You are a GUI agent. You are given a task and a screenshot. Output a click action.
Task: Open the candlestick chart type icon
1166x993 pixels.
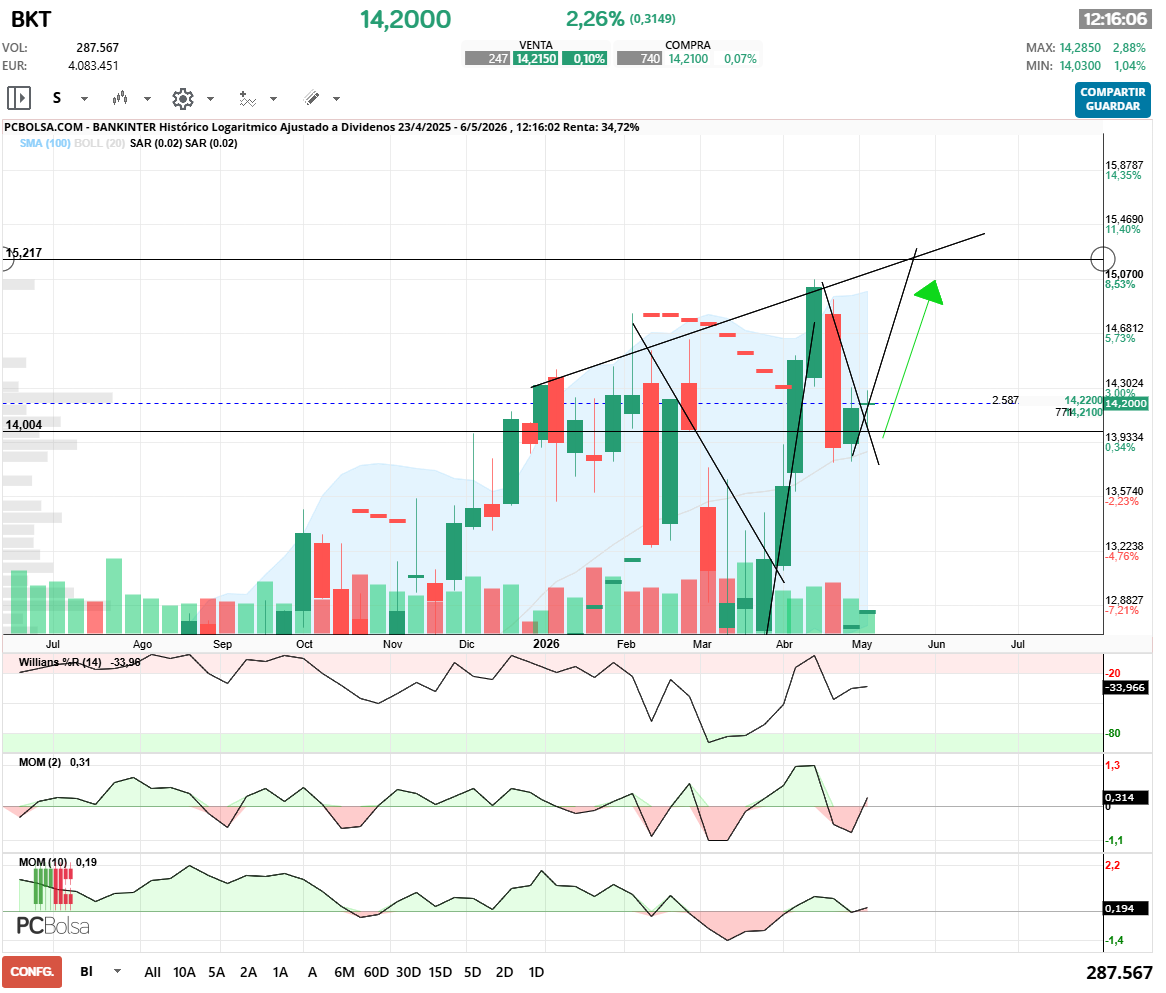(x=120, y=98)
